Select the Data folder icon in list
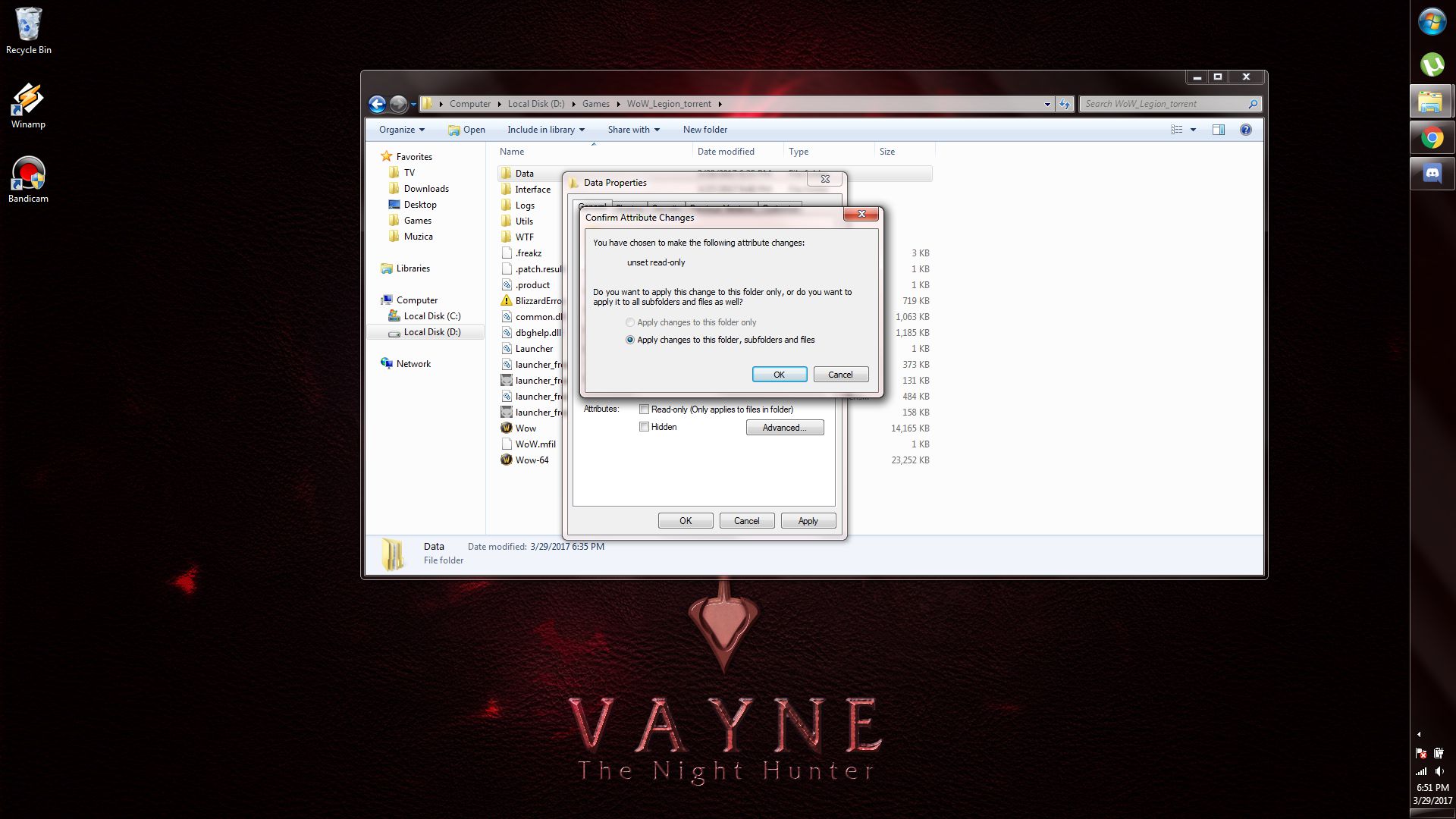Screen dimensions: 1456x819 coord(507,173)
